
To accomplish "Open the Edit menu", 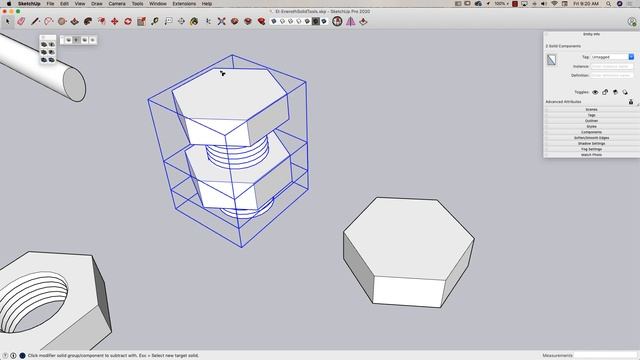I will 64,4.
